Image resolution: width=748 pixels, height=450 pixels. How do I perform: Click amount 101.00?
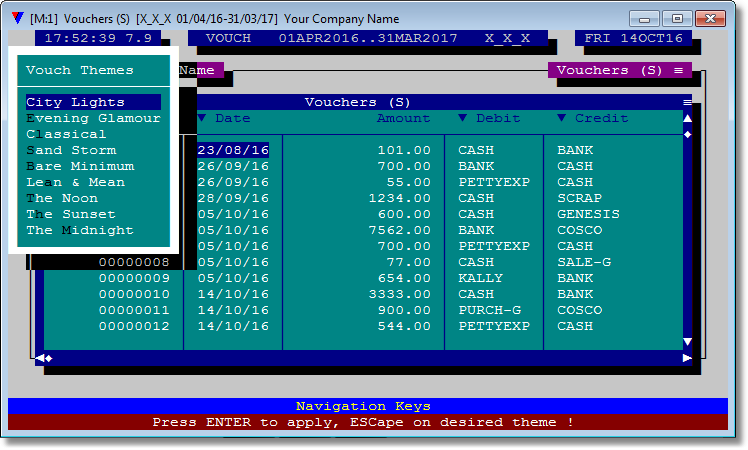click(404, 150)
